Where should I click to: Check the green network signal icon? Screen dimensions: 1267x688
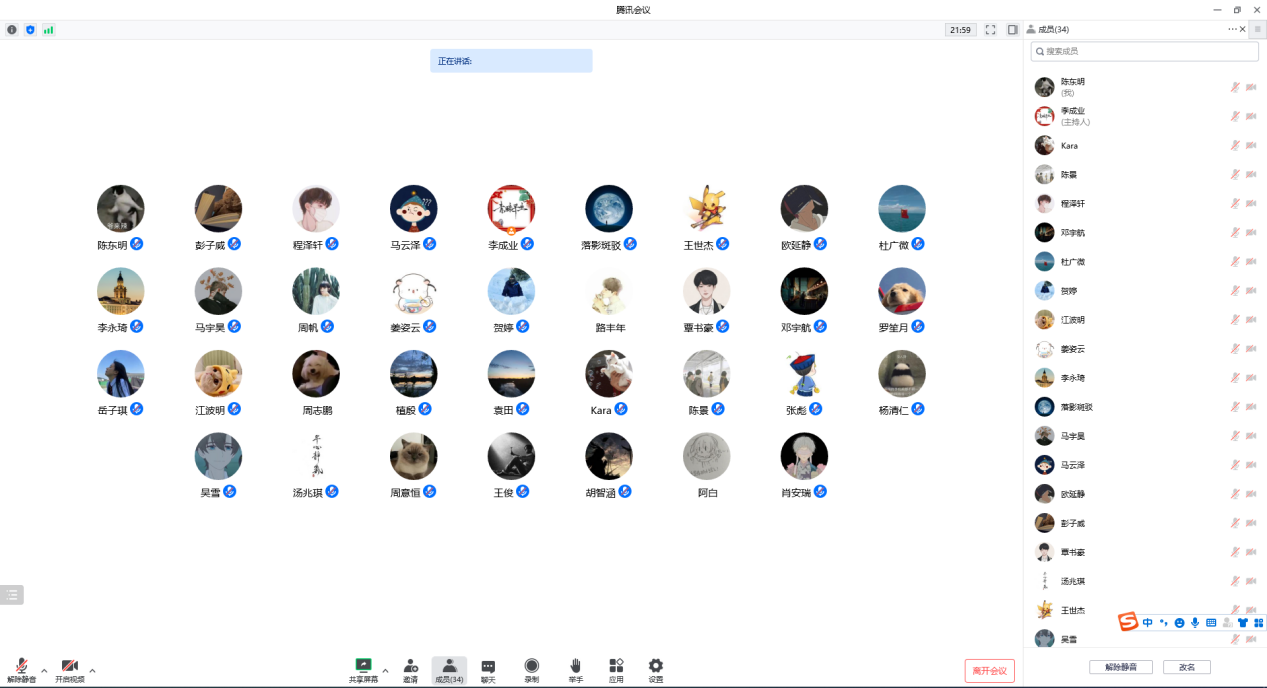pyautogui.click(x=48, y=30)
